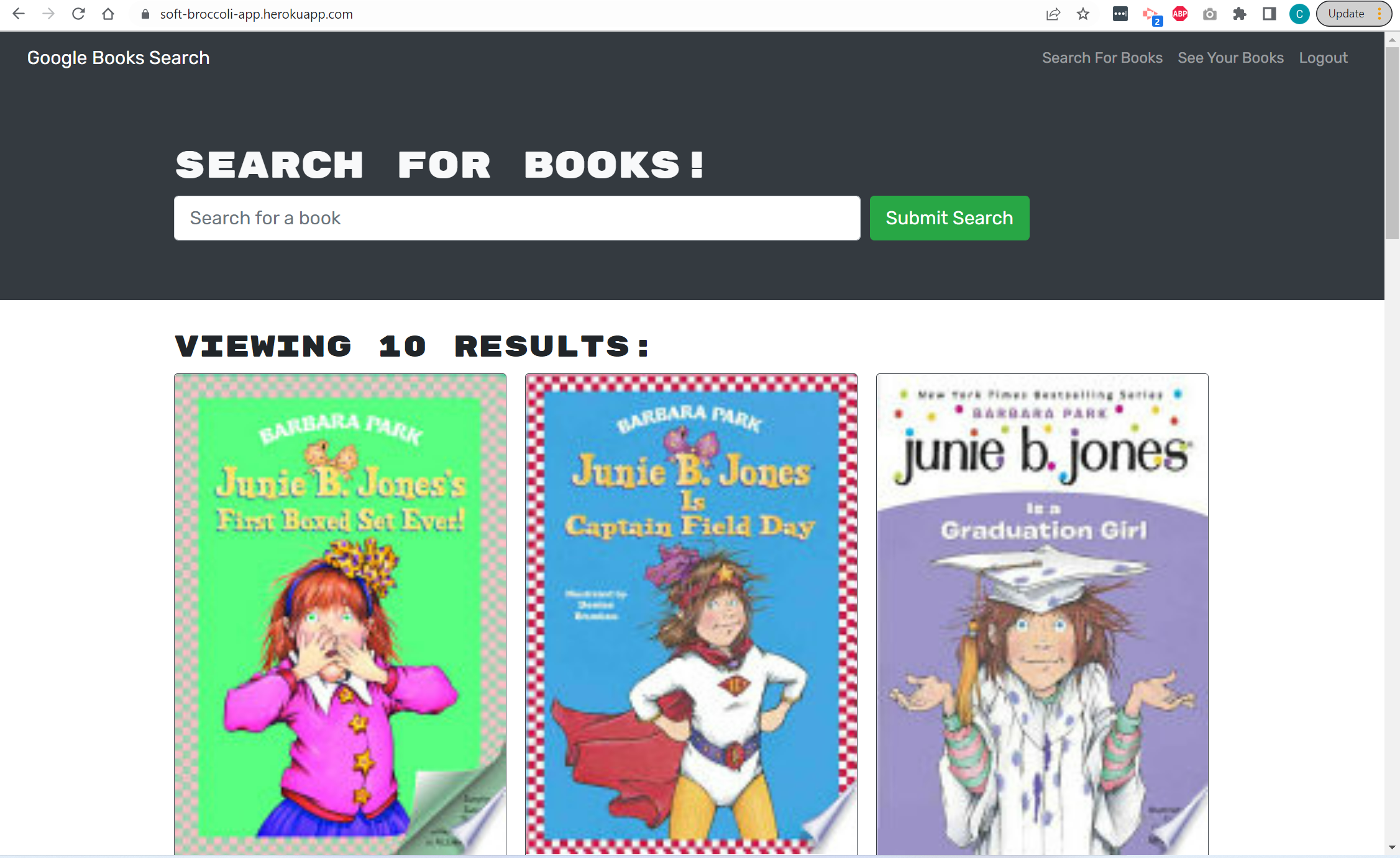Open the Search For Books nav link

1102,58
